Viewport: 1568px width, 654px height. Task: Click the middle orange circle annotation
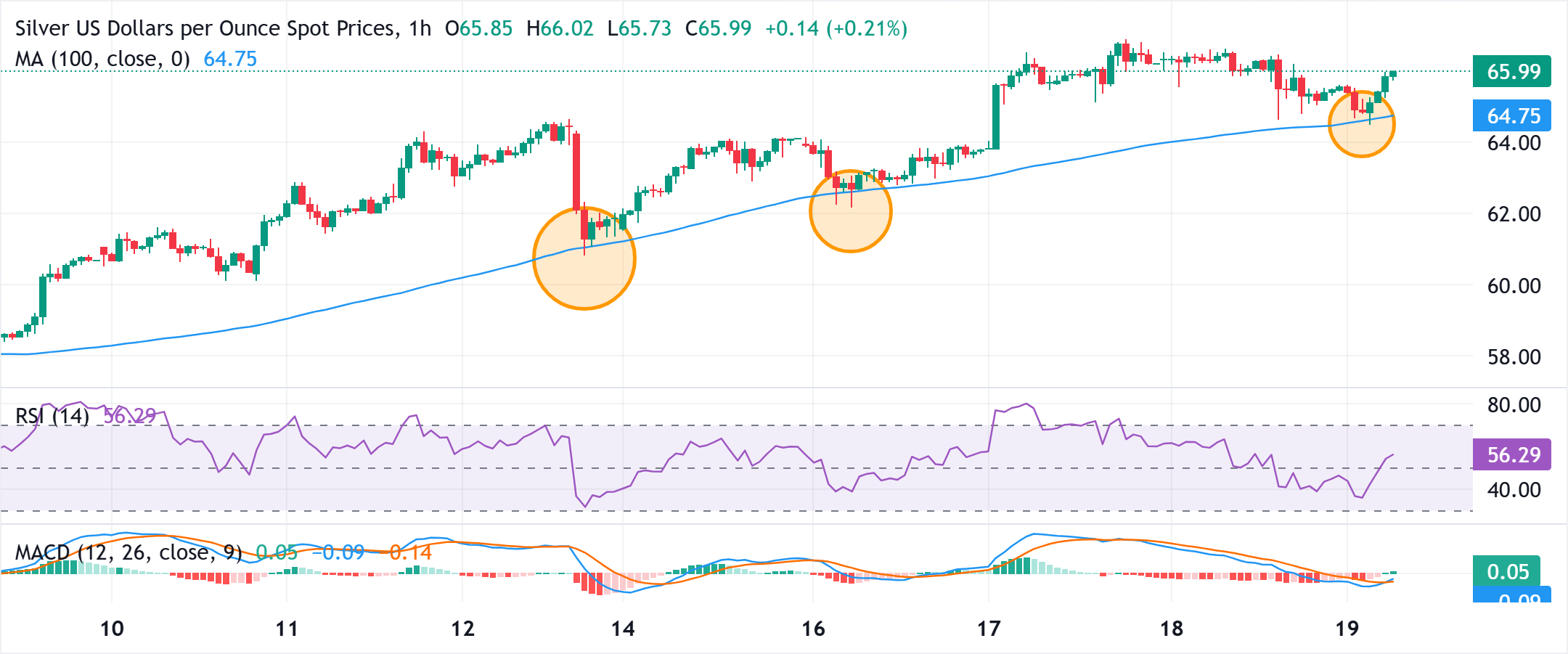[x=850, y=211]
